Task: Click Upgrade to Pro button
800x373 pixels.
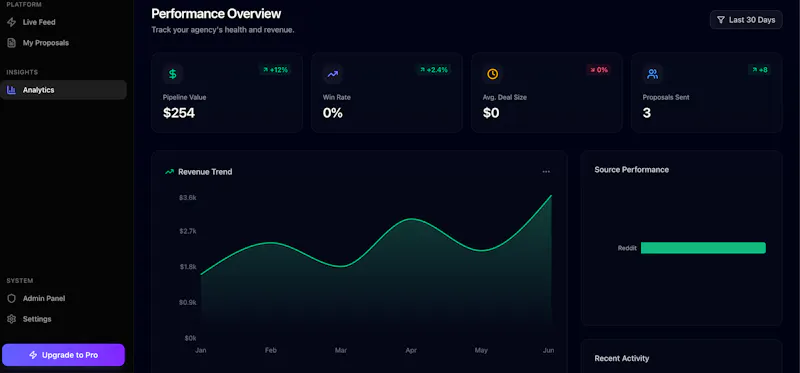Action: pos(63,355)
